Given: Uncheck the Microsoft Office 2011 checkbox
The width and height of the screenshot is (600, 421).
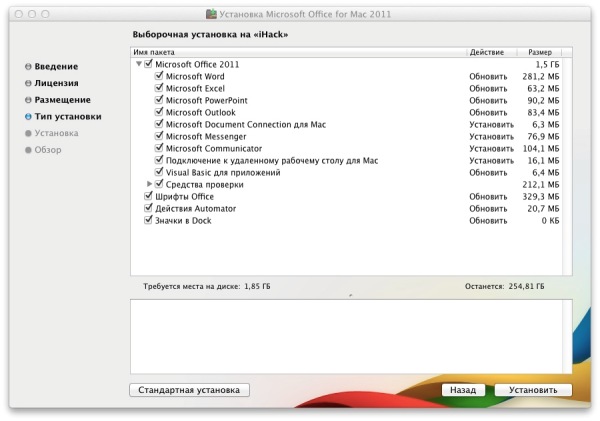Looking at the screenshot, I should click(x=148, y=64).
